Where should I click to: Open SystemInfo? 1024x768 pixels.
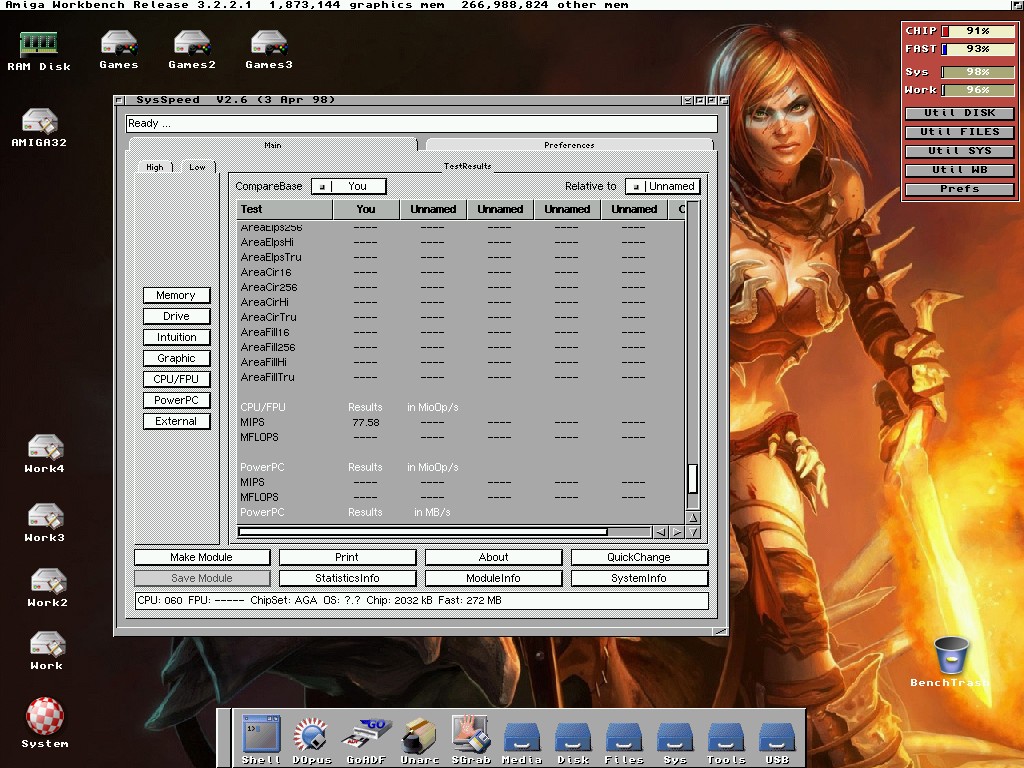click(639, 578)
